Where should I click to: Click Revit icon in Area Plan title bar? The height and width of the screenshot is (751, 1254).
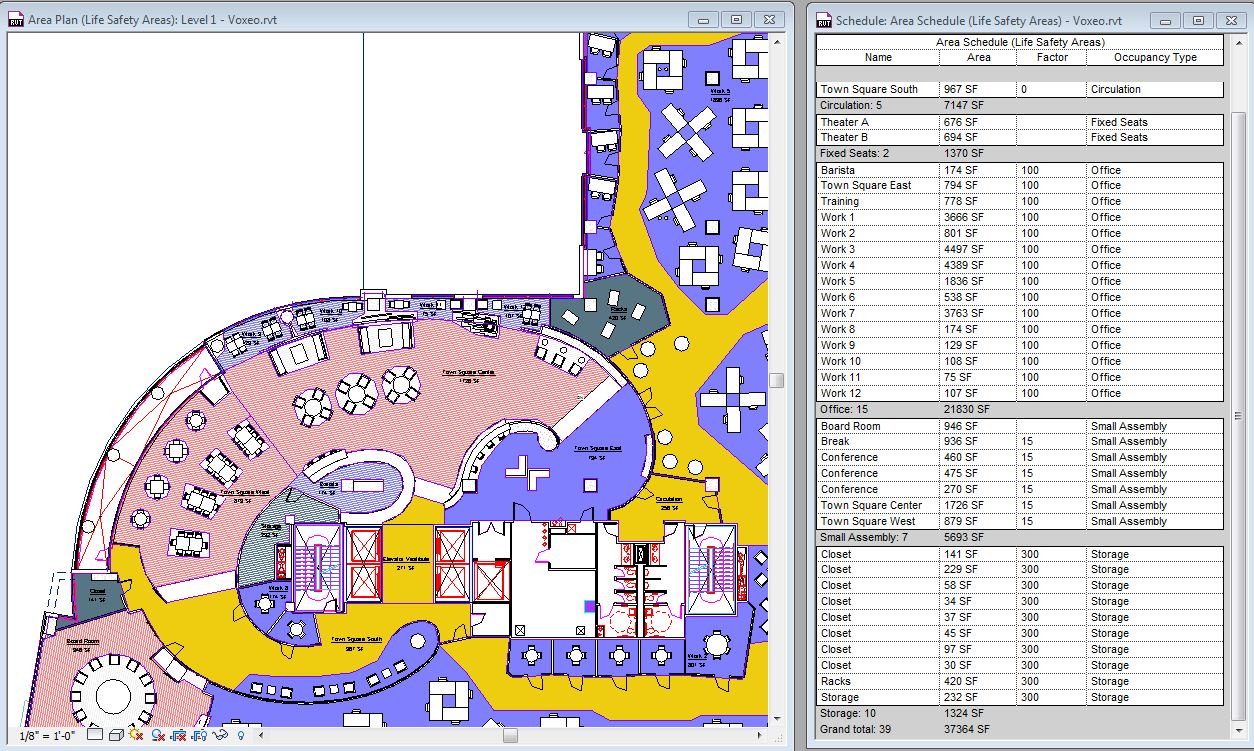coord(15,19)
